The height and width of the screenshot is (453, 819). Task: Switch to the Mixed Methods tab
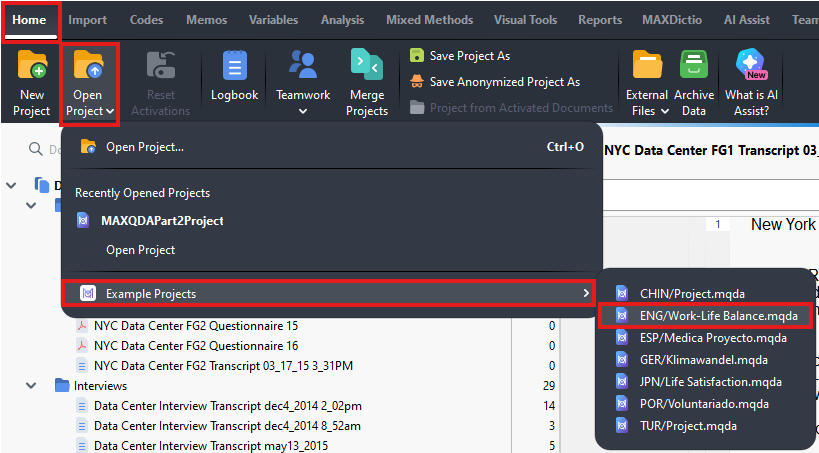[429, 20]
